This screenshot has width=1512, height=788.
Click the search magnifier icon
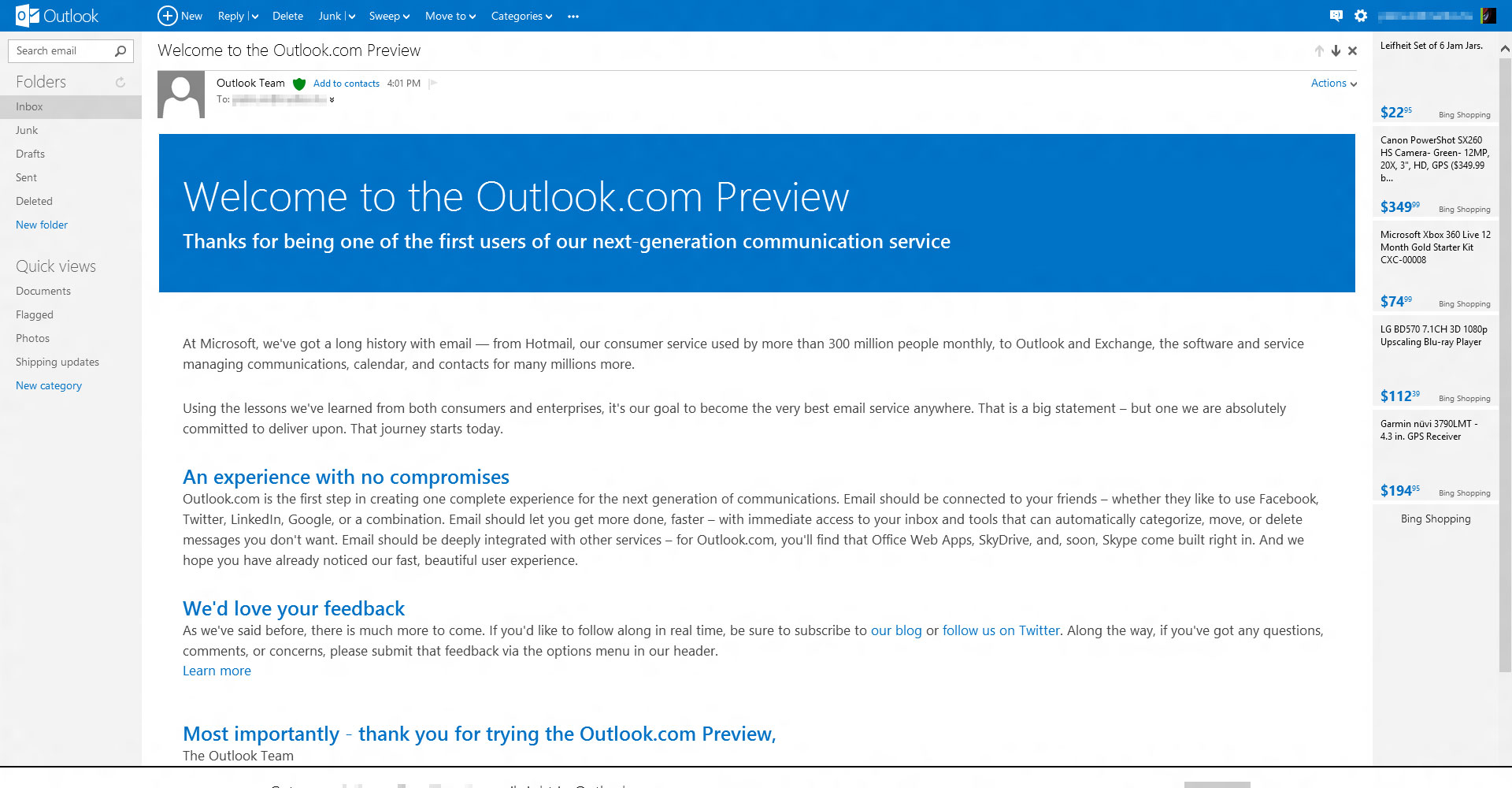coord(120,51)
